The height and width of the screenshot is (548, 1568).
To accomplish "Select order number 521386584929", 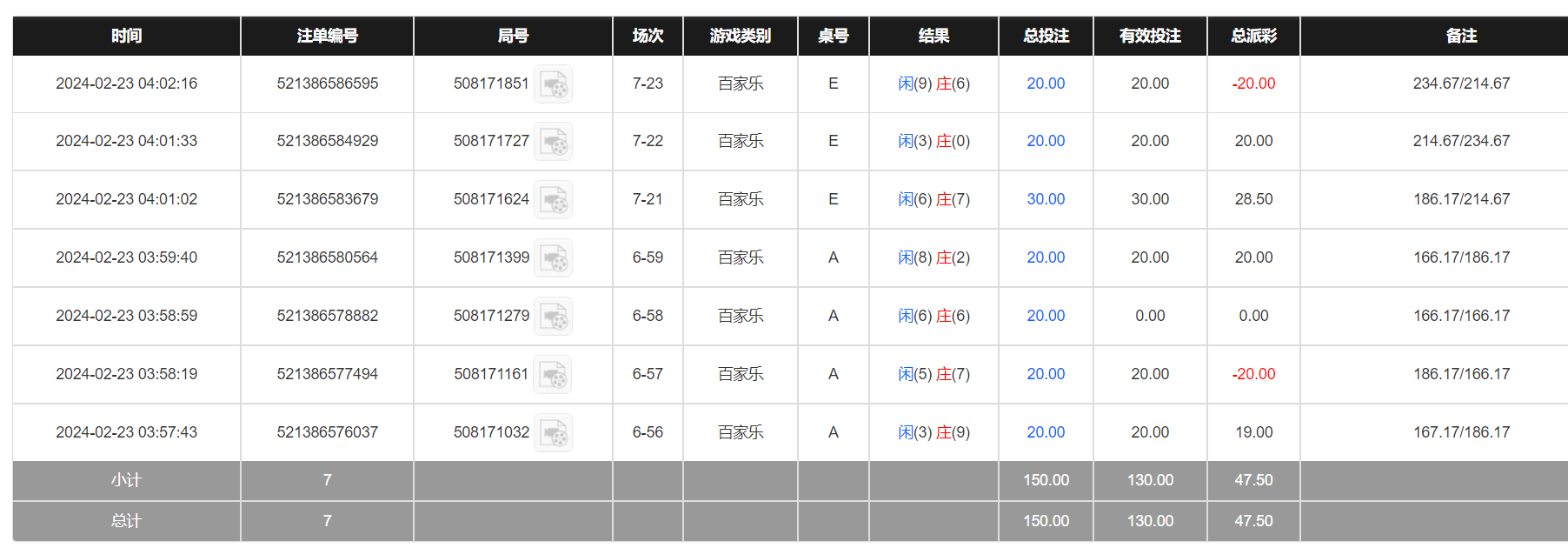I will pos(328,141).
